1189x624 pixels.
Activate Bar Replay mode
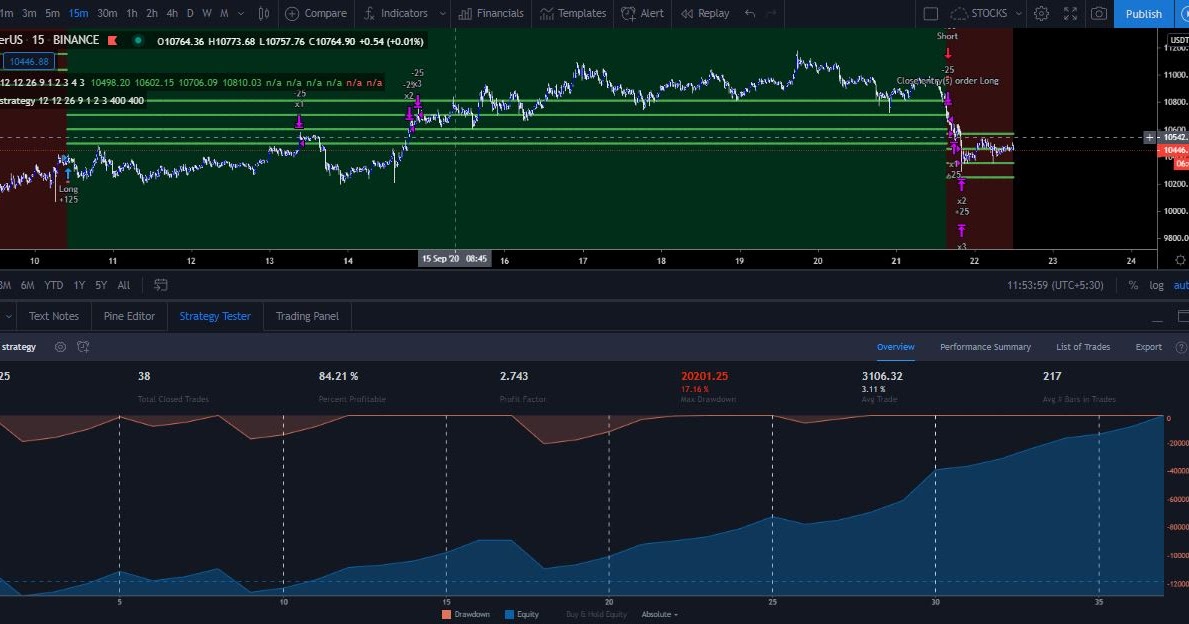pos(704,13)
